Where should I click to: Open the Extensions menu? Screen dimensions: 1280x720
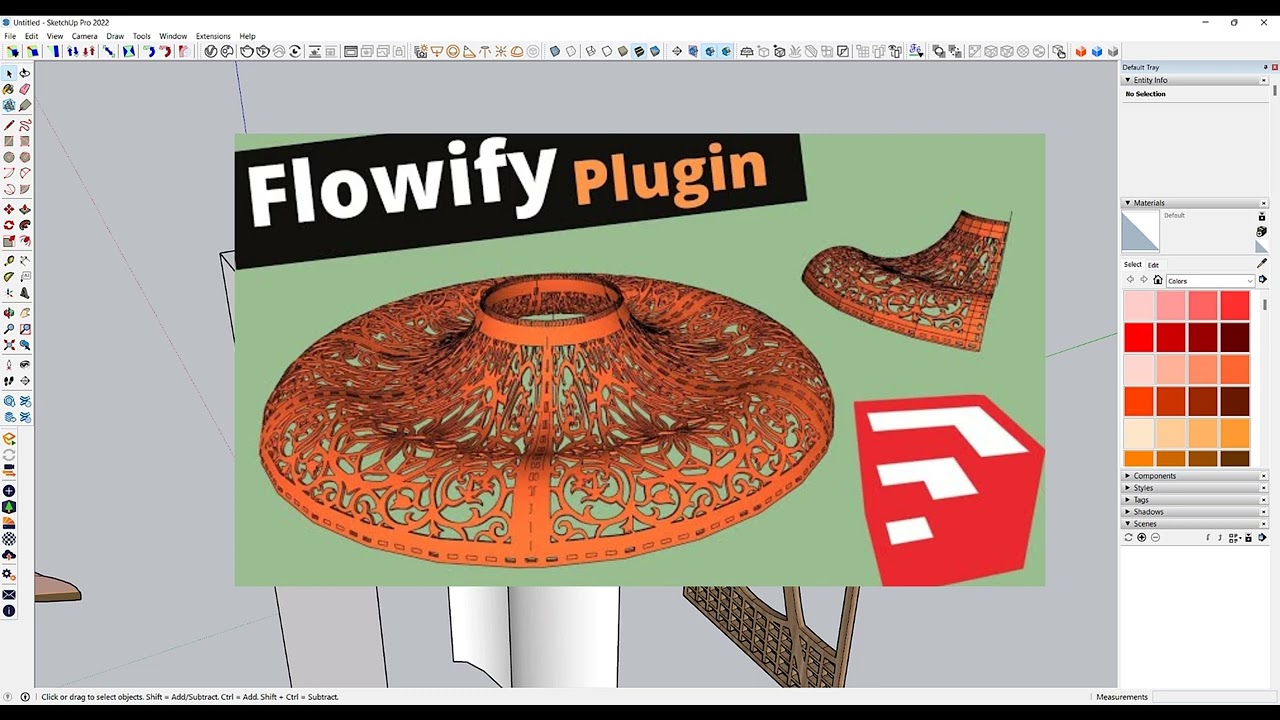coord(213,36)
